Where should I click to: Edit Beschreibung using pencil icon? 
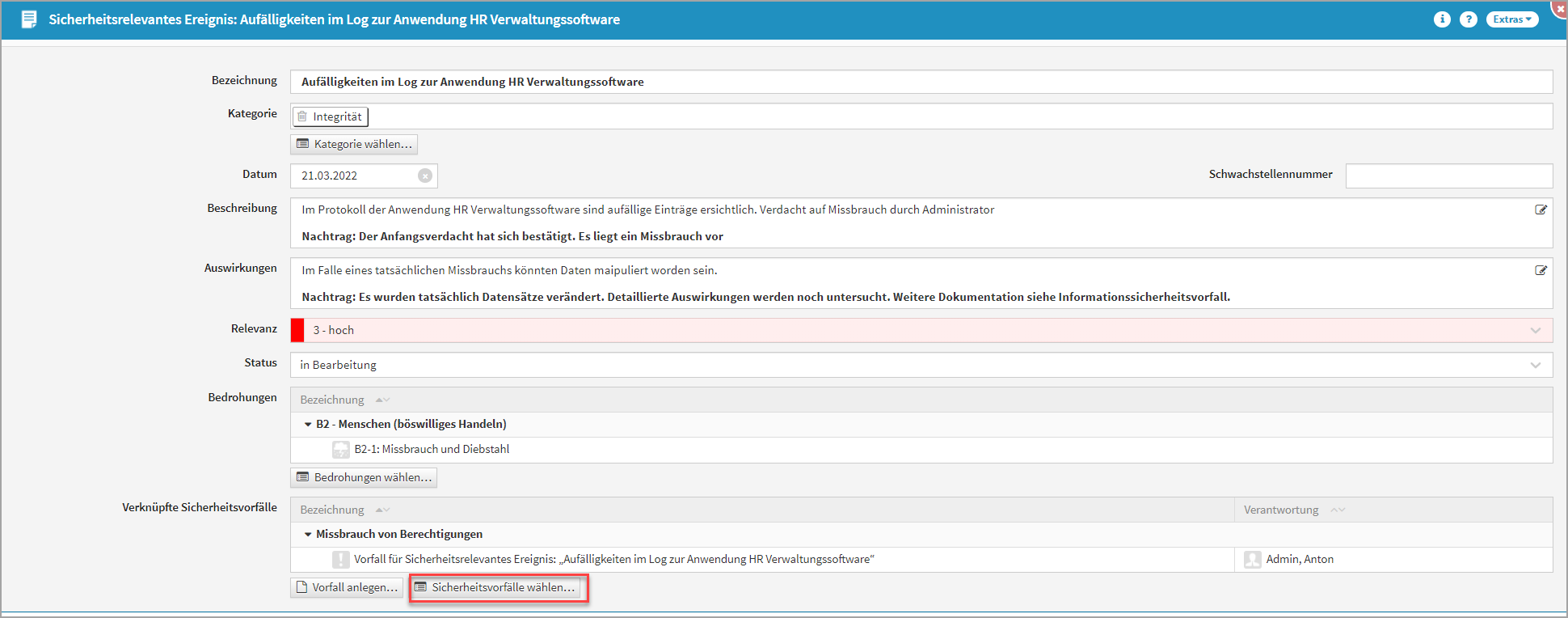[1541, 210]
